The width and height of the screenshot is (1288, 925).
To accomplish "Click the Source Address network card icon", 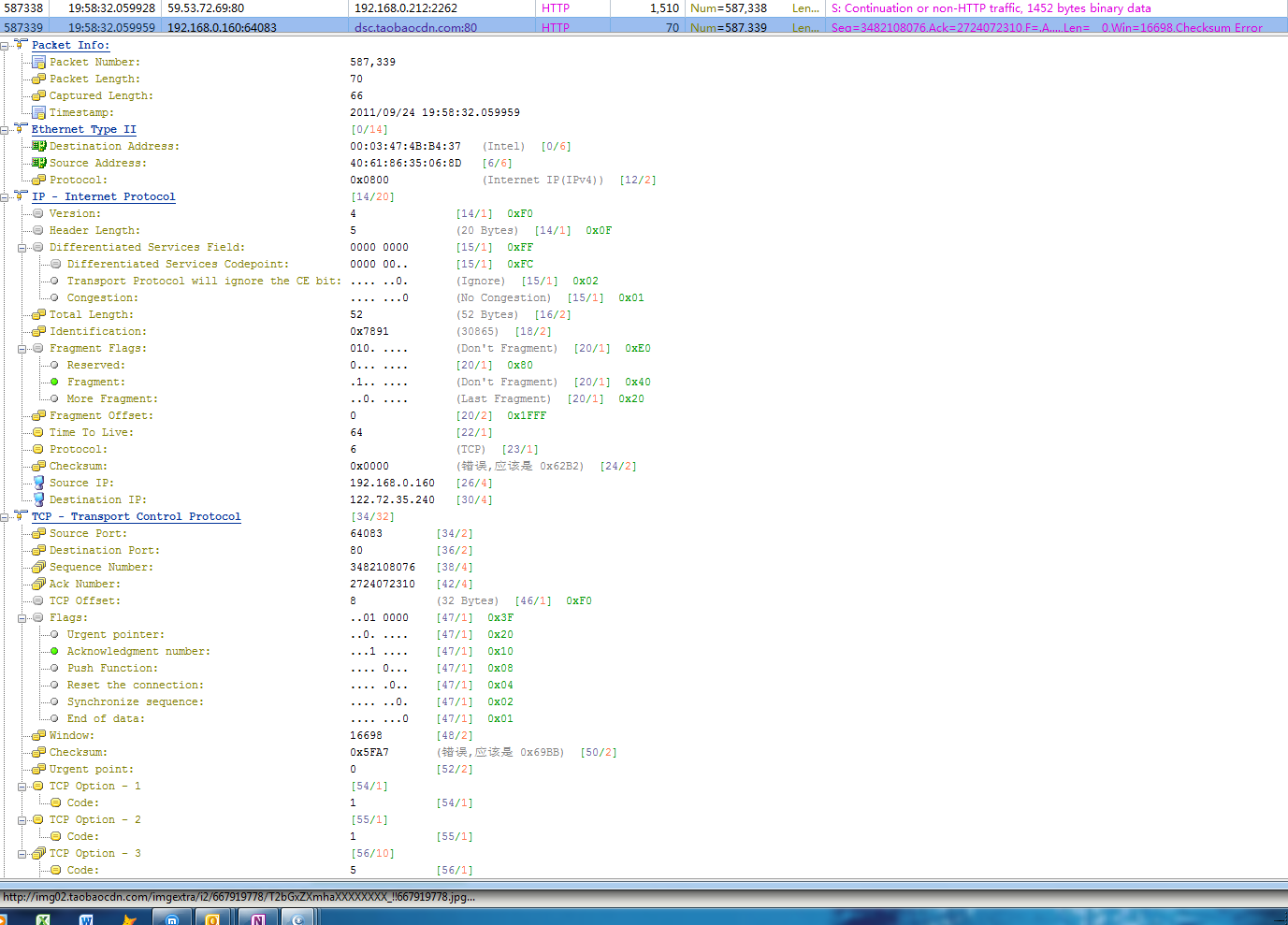I will pos(38,163).
